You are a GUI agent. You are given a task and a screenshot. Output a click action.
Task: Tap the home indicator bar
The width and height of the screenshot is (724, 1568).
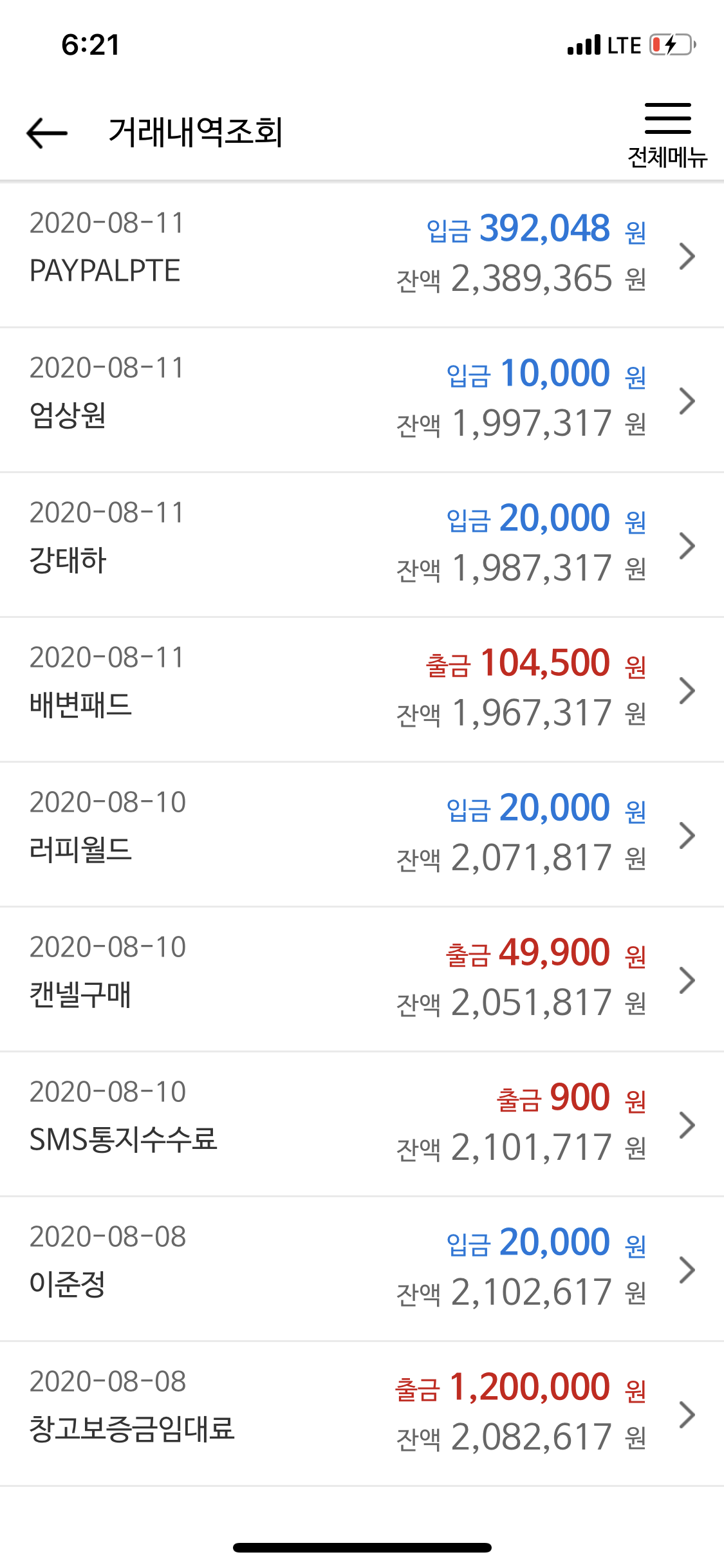(x=362, y=1547)
